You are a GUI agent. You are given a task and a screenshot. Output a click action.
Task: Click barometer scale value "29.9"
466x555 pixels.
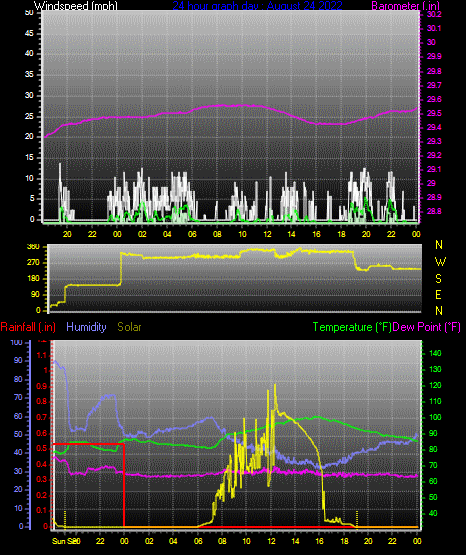click(434, 57)
